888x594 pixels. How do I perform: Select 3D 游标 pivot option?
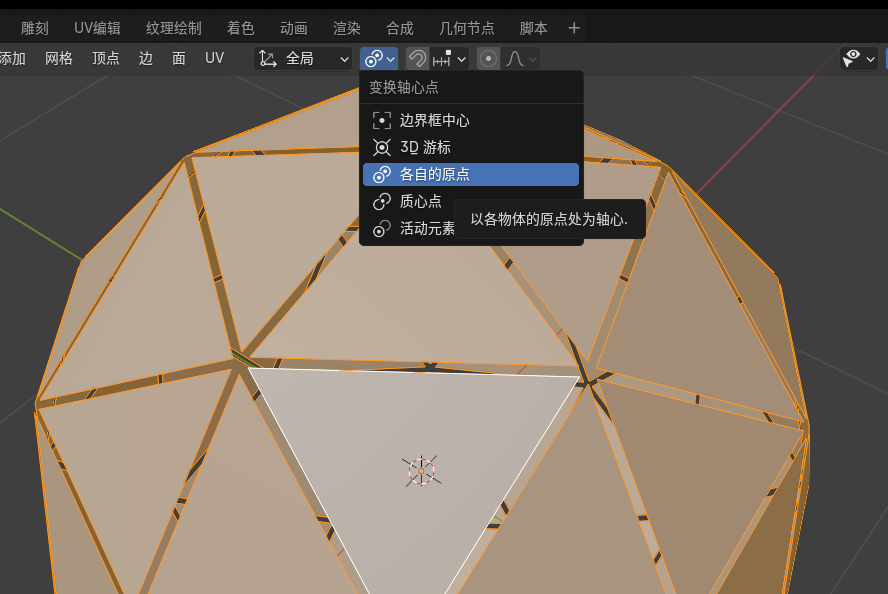point(471,148)
